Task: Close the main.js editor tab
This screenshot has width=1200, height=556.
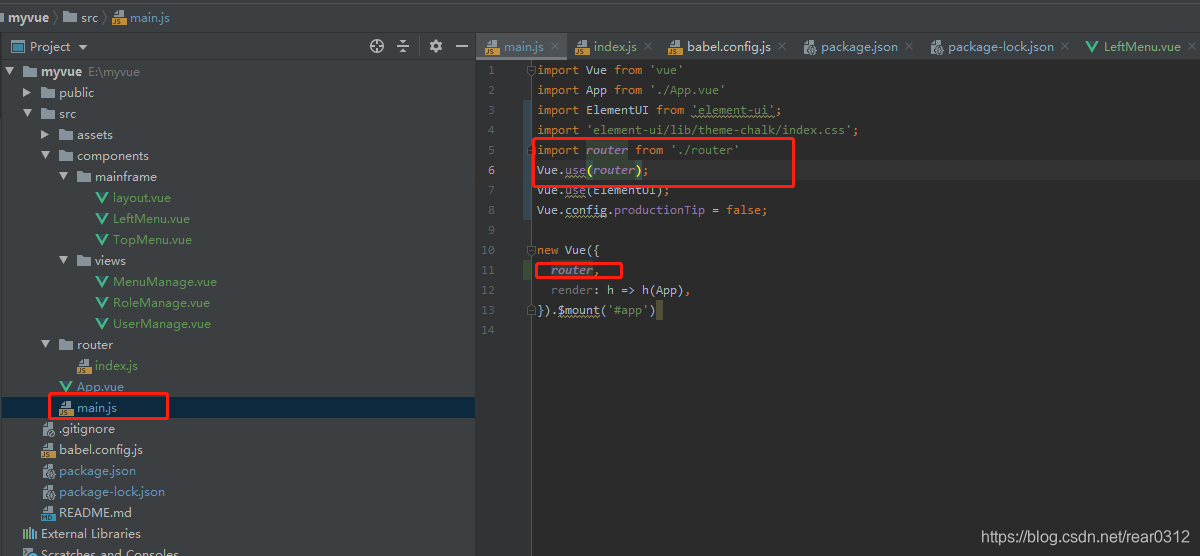Action: [554, 47]
